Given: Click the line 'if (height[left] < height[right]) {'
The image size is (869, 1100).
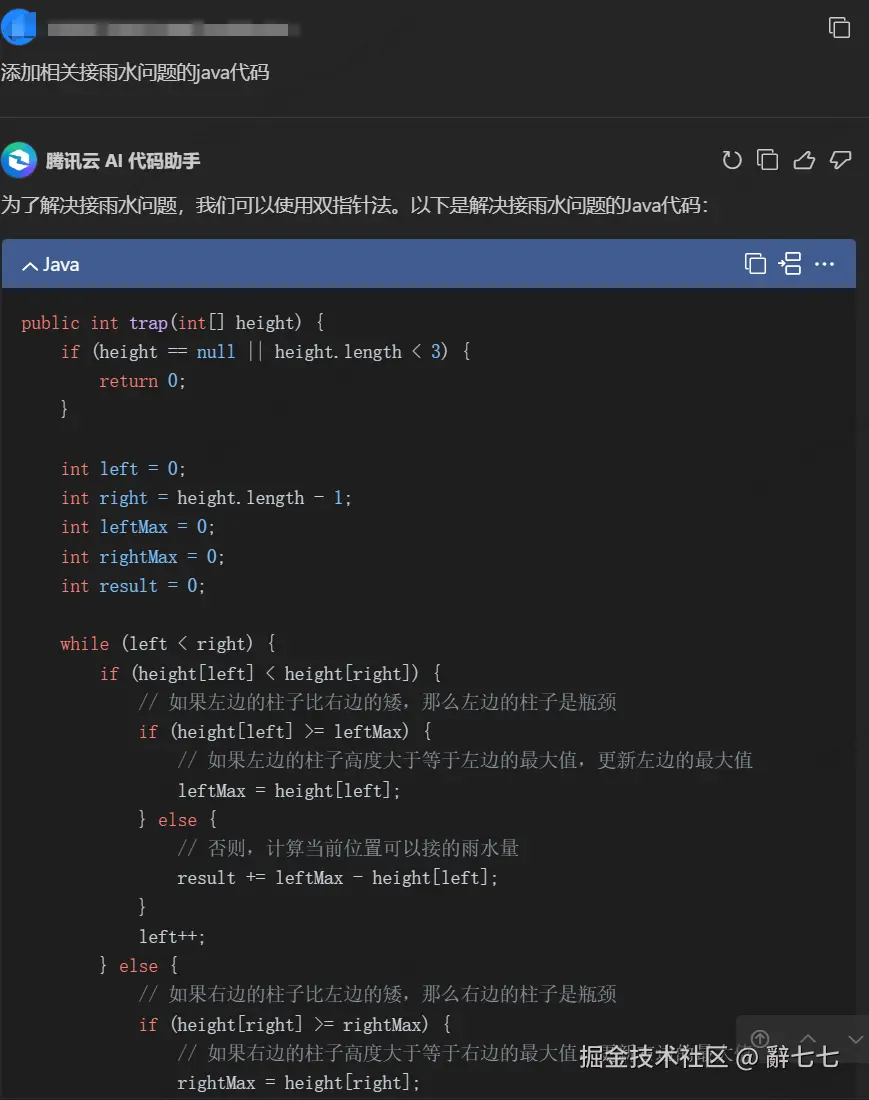Looking at the screenshot, I should coord(271,673).
